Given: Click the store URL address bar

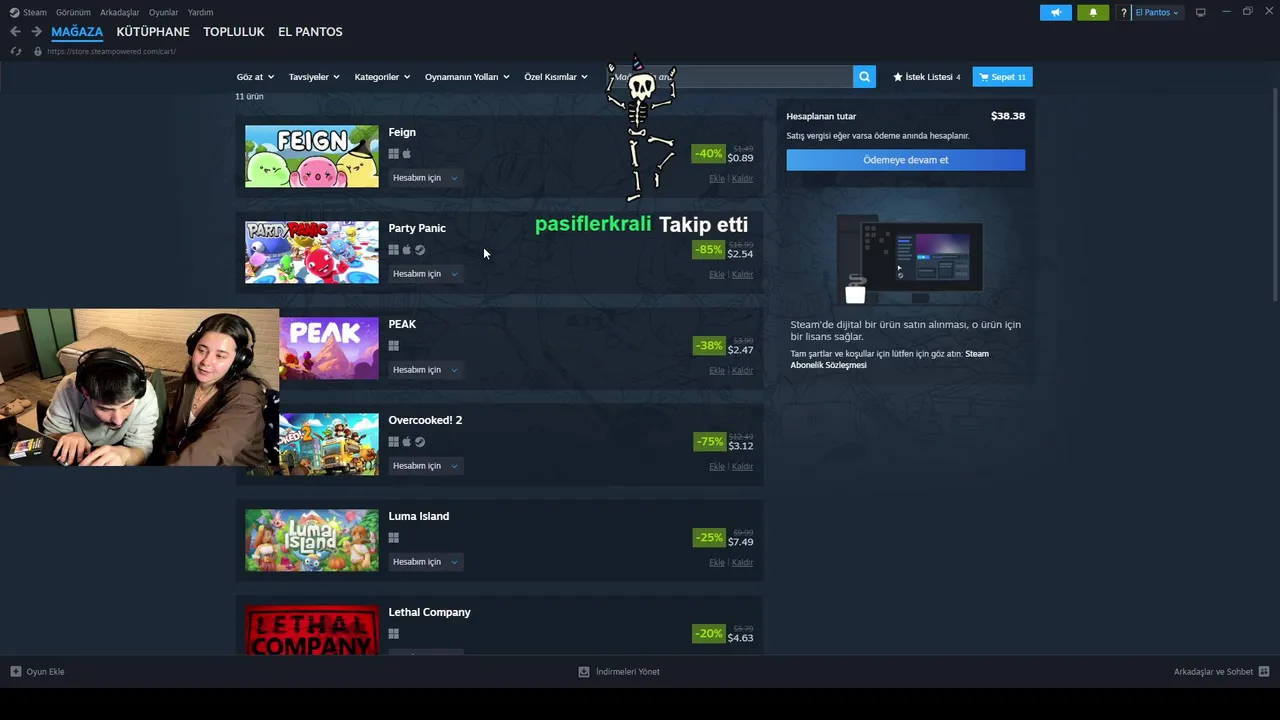Looking at the screenshot, I should (x=111, y=51).
